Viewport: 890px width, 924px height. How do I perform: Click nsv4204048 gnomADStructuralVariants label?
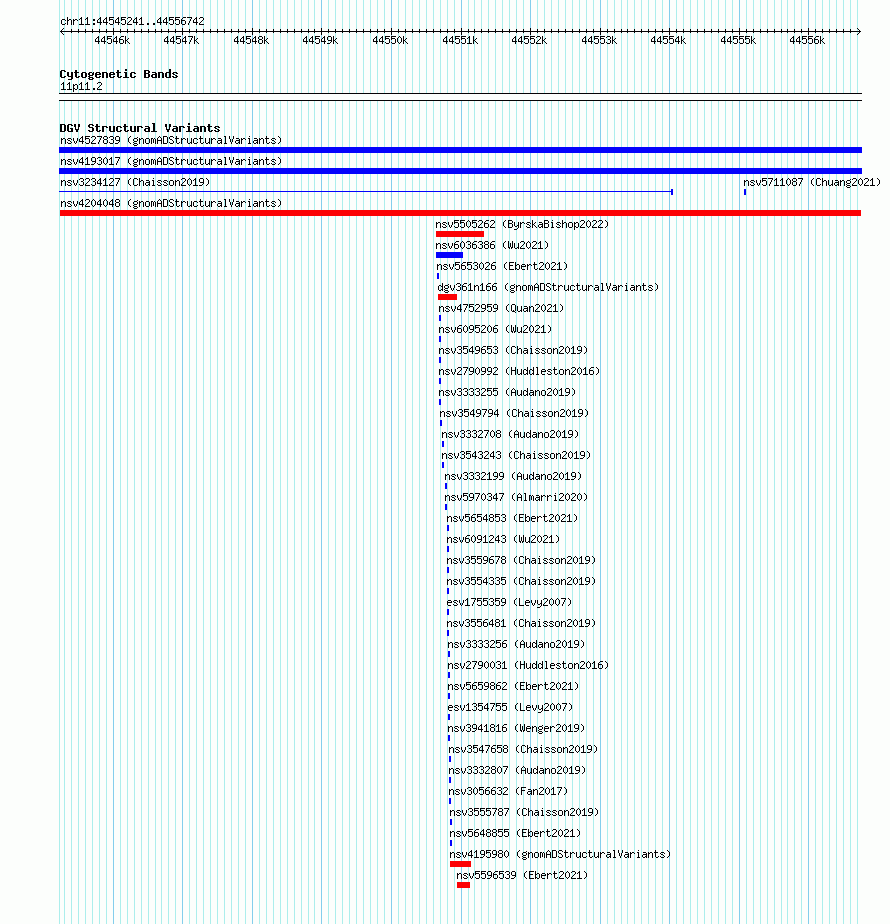171,203
